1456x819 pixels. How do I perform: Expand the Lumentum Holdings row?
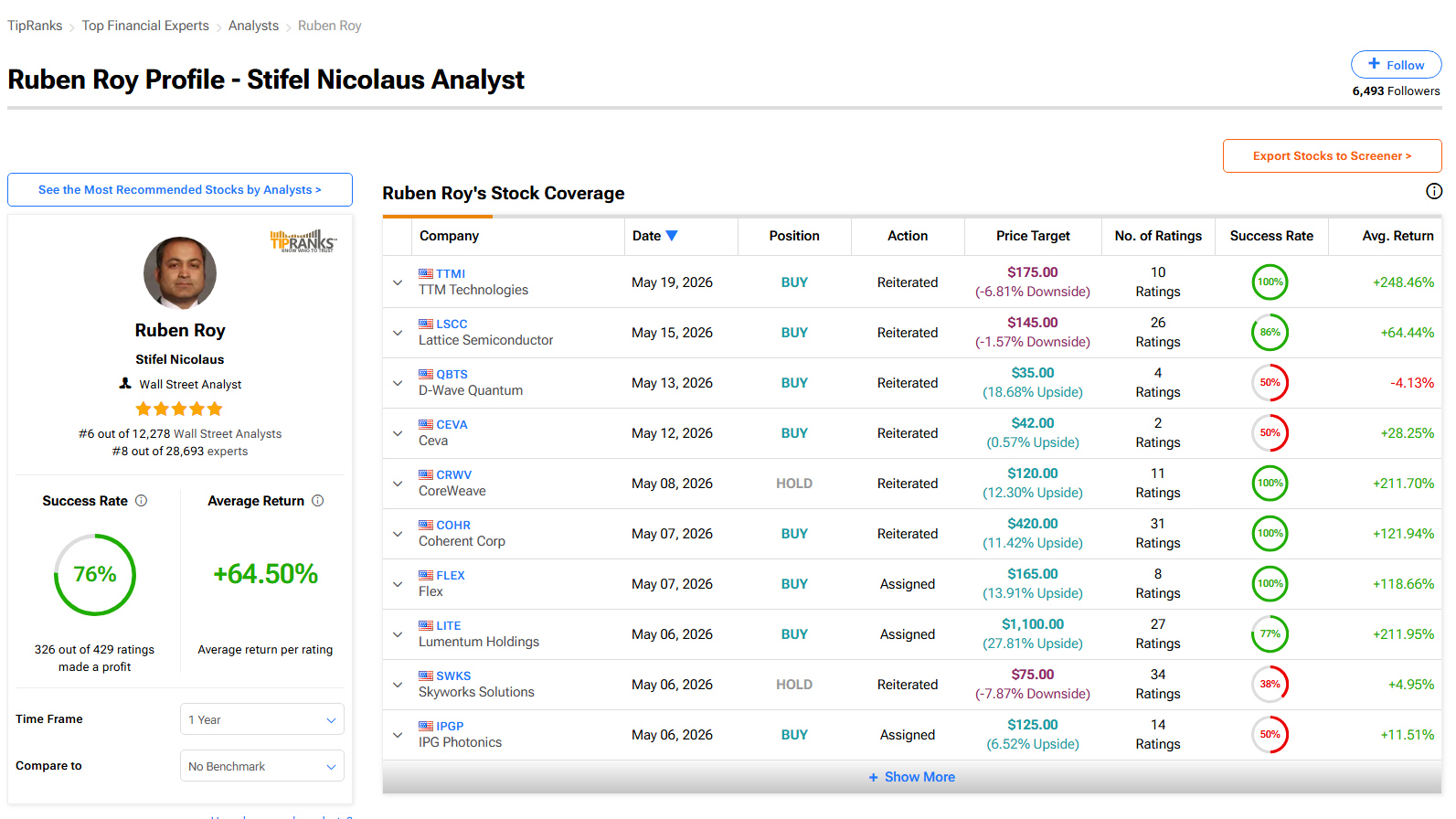tap(398, 634)
